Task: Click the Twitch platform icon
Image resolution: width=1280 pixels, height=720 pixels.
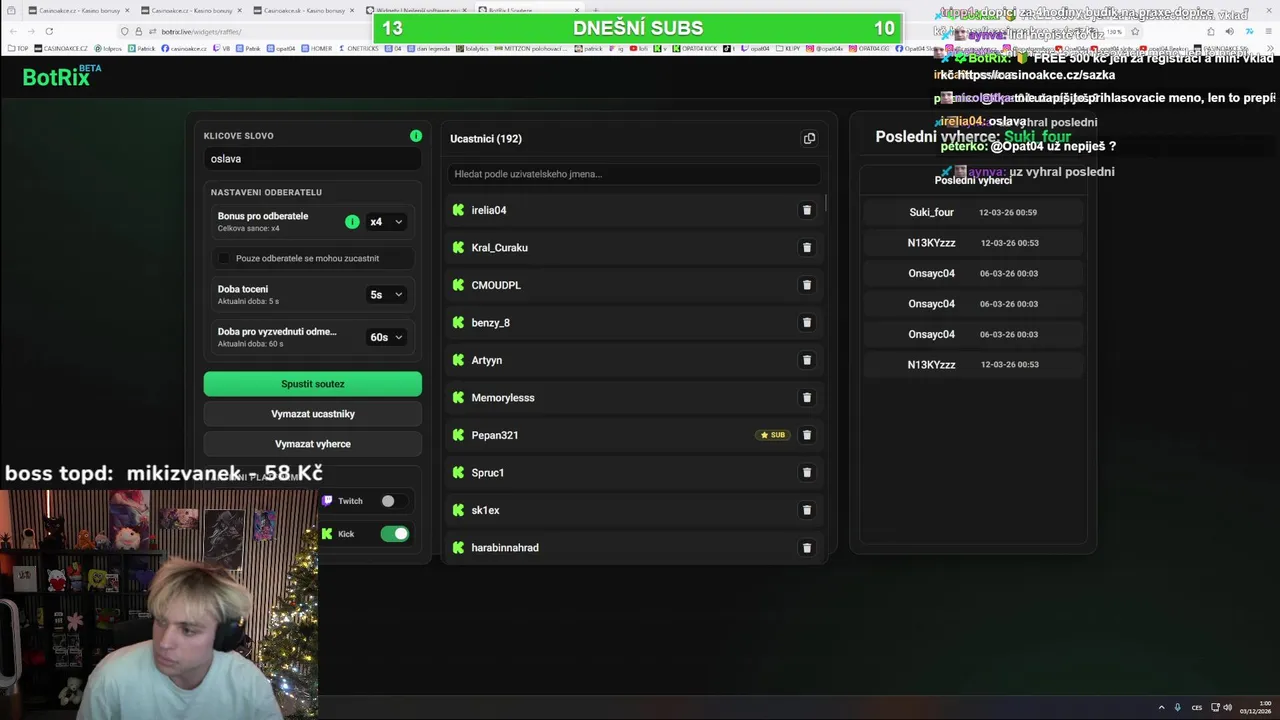Action: (327, 501)
